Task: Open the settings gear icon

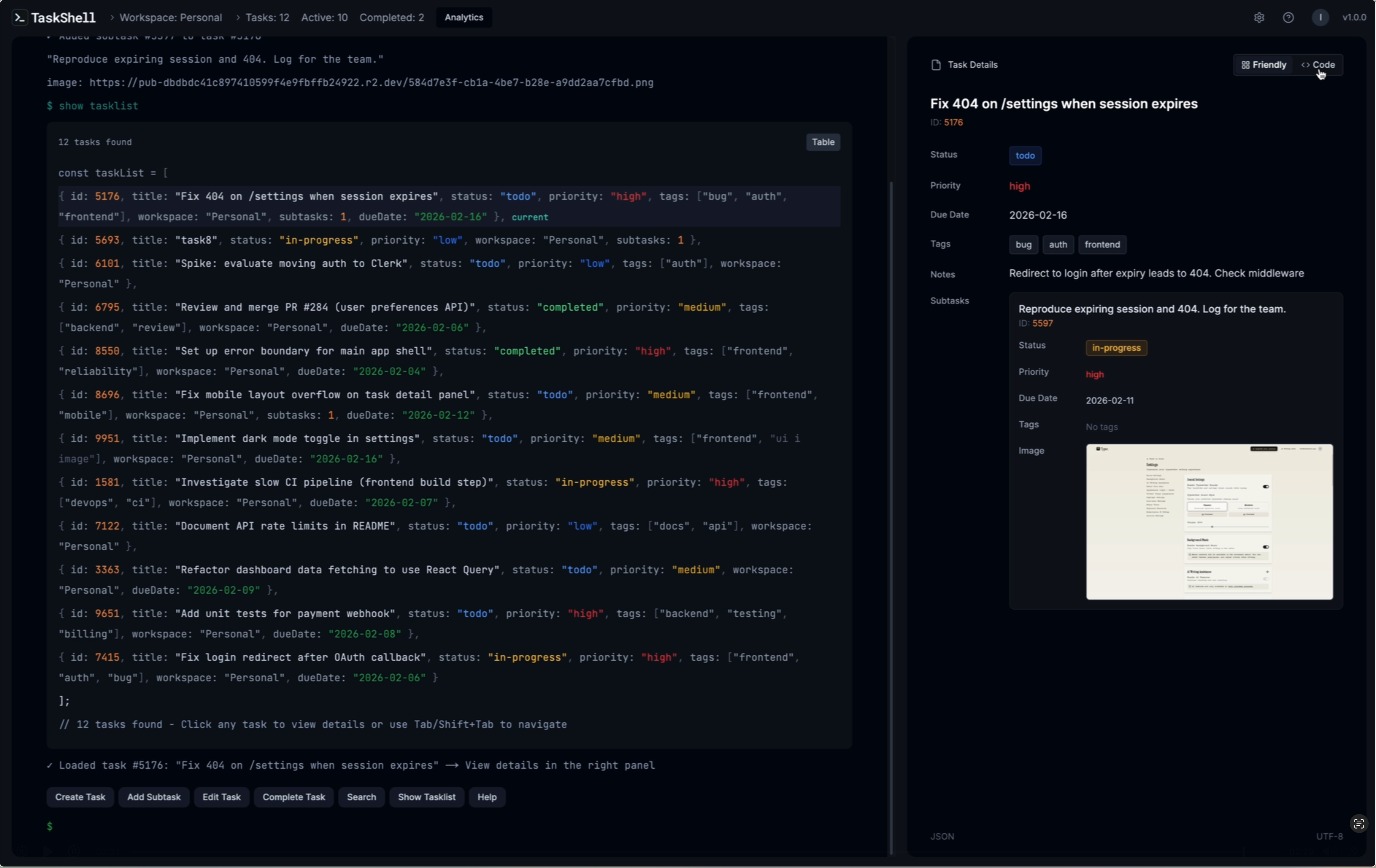Action: tap(1259, 18)
